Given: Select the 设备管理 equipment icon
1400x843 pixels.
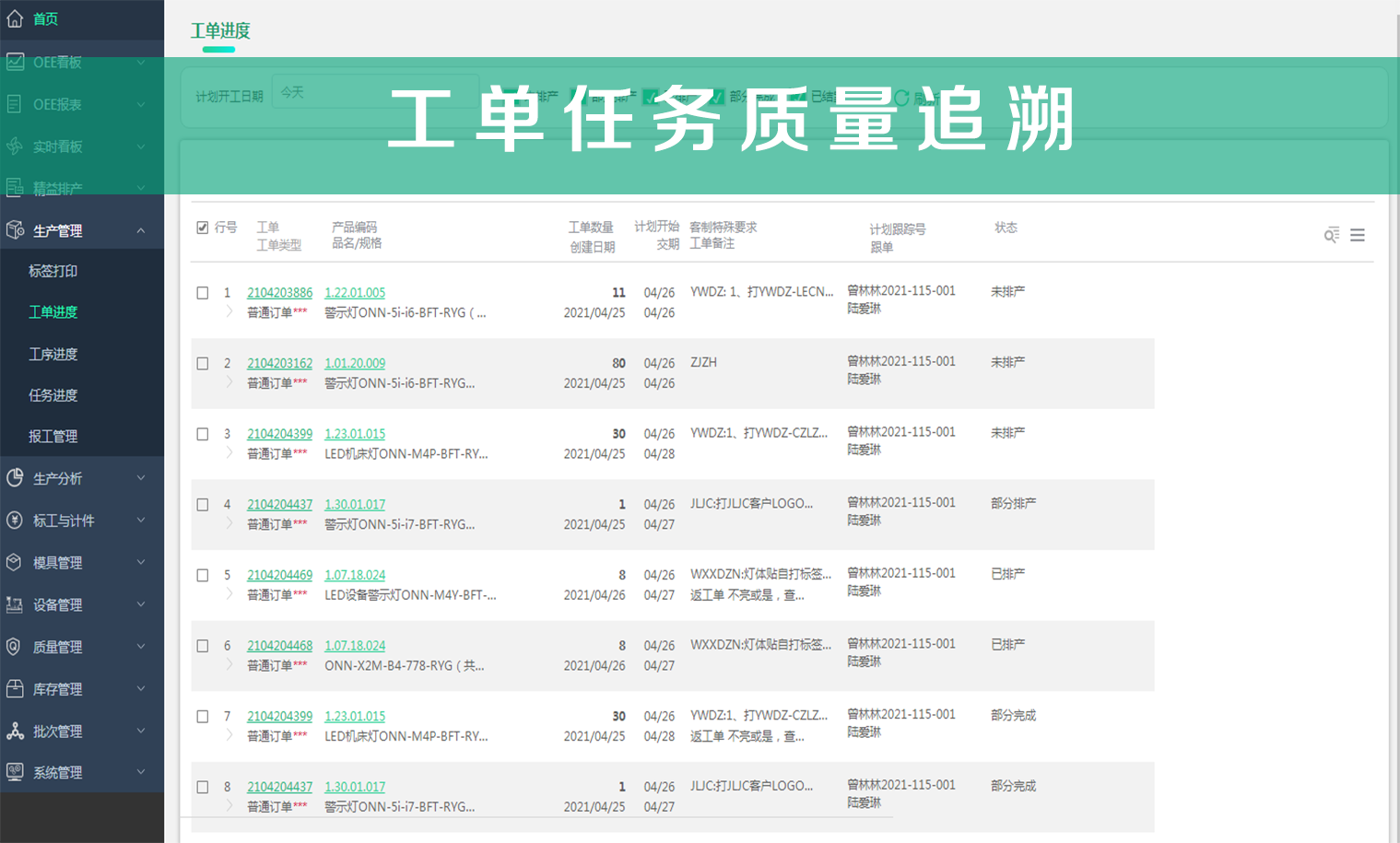Looking at the screenshot, I should tap(13, 604).
